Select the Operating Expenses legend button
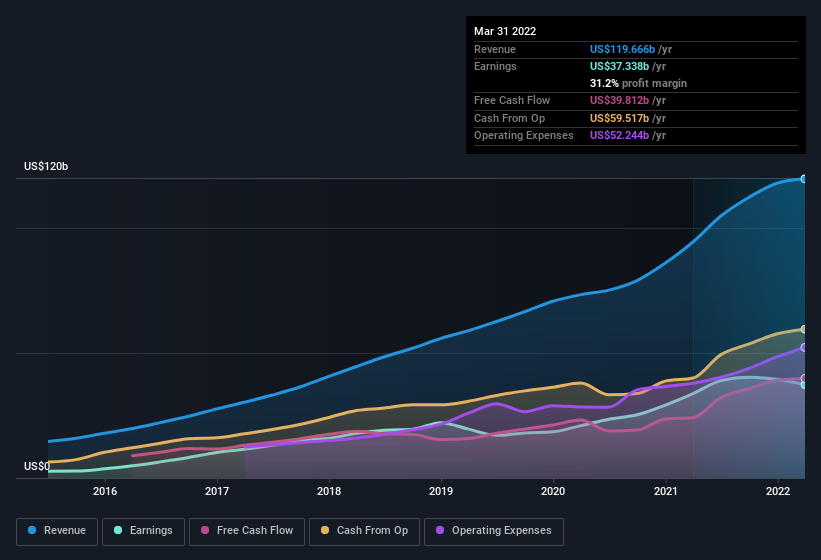Screen dimensions: 821x560 pyautogui.click(x=493, y=531)
